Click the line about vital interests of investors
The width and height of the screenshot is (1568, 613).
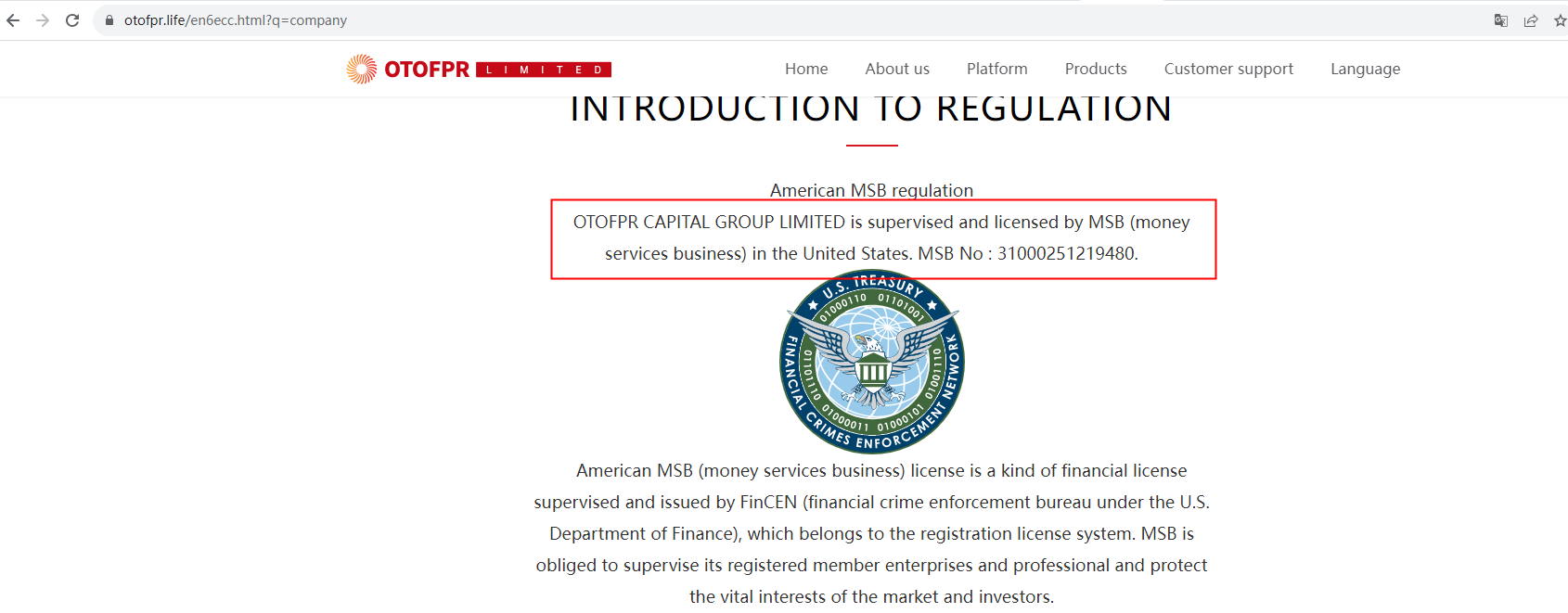(x=872, y=596)
